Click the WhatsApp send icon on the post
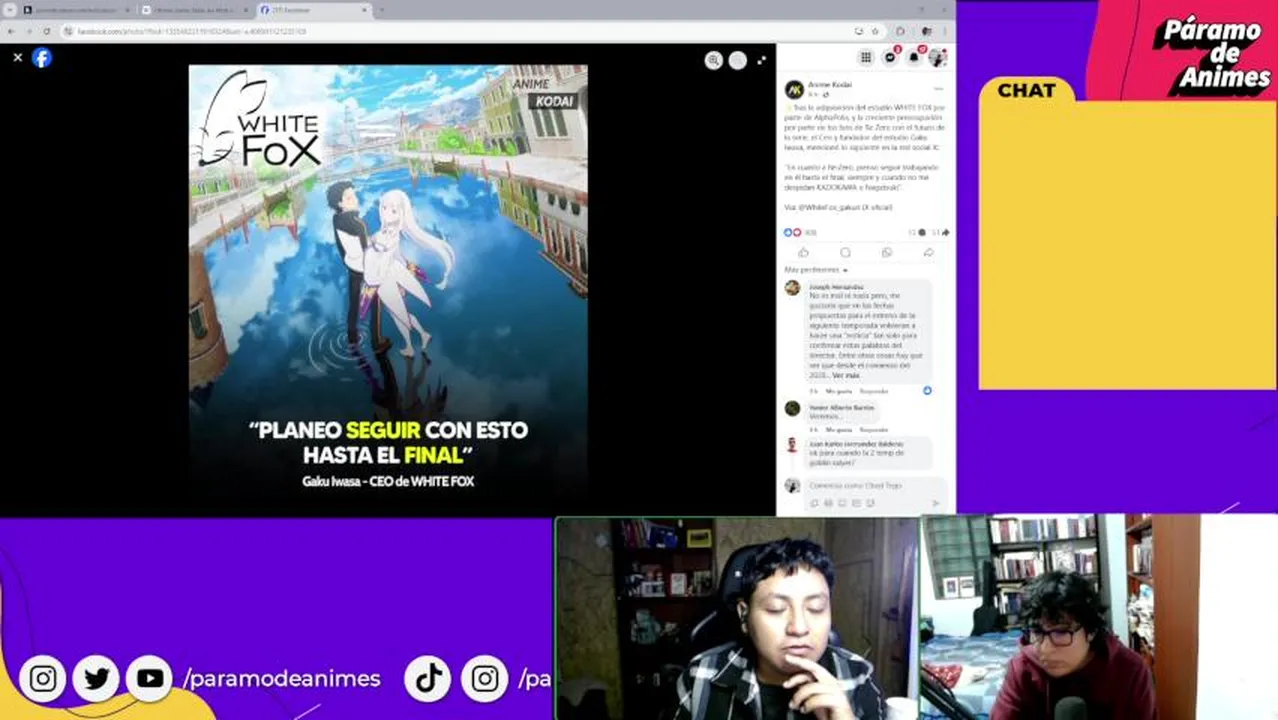 887,253
